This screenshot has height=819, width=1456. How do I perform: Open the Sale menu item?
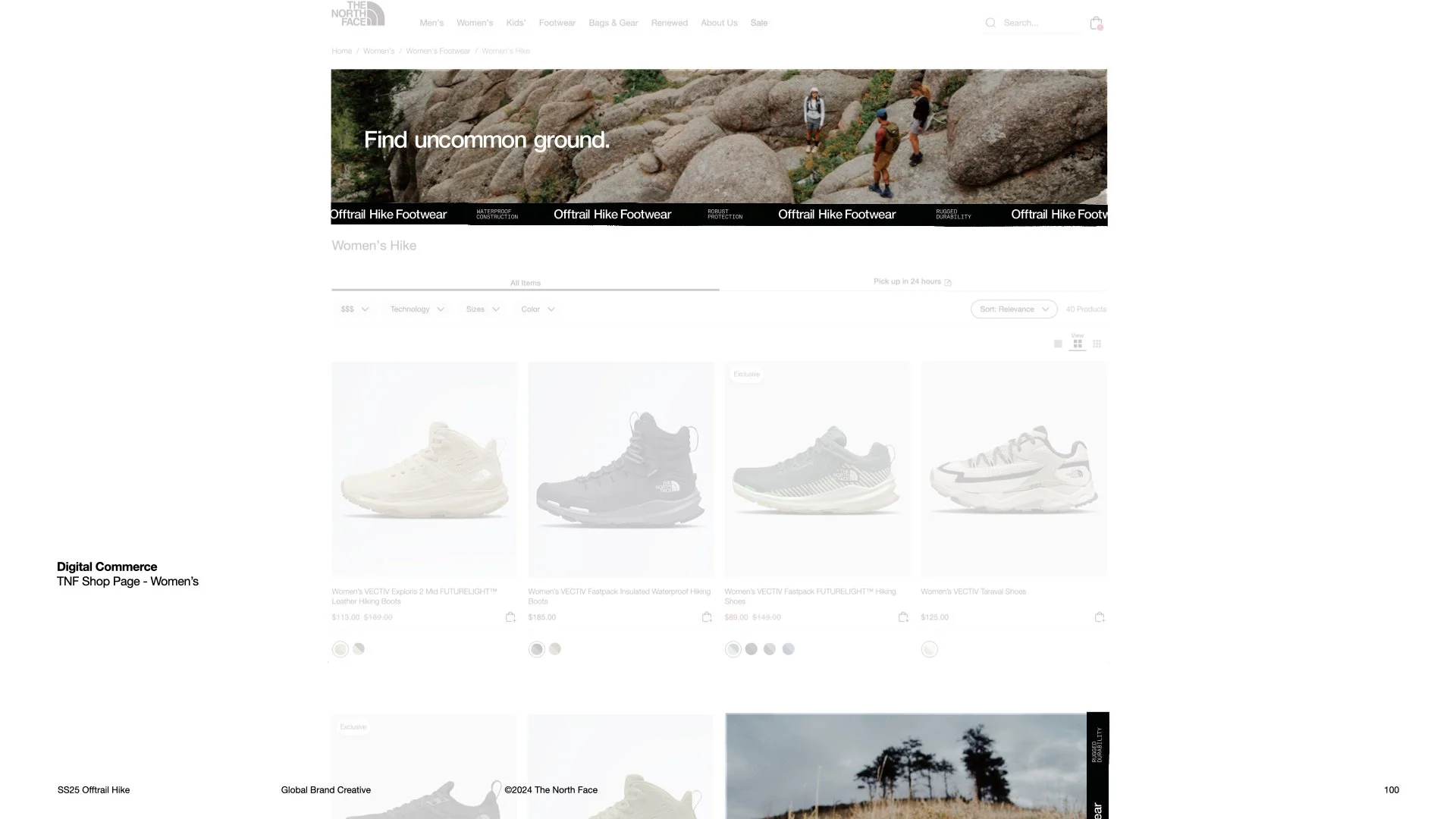click(x=758, y=24)
